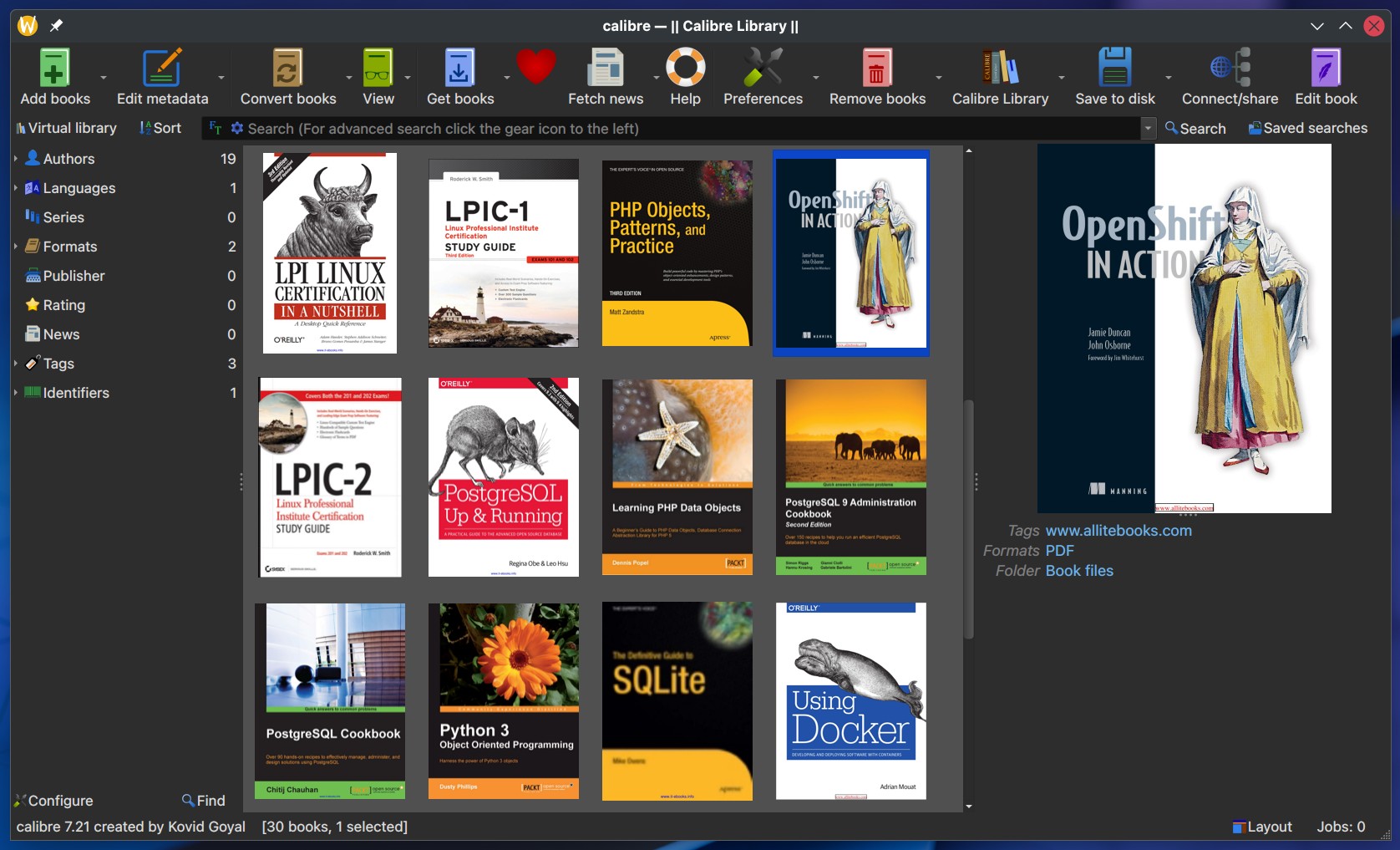Select Python 3 Object Oriented Programming cover
The width and height of the screenshot is (1400, 850).
504,701
